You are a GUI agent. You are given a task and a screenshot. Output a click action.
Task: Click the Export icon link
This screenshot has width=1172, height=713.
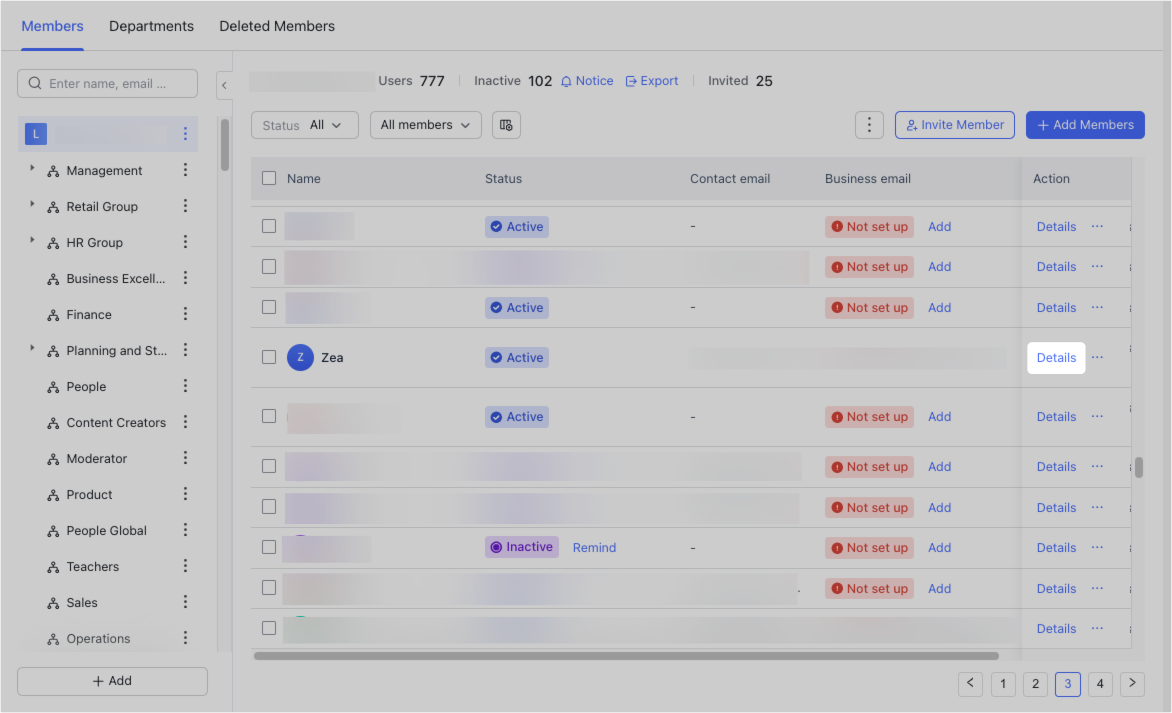point(631,81)
